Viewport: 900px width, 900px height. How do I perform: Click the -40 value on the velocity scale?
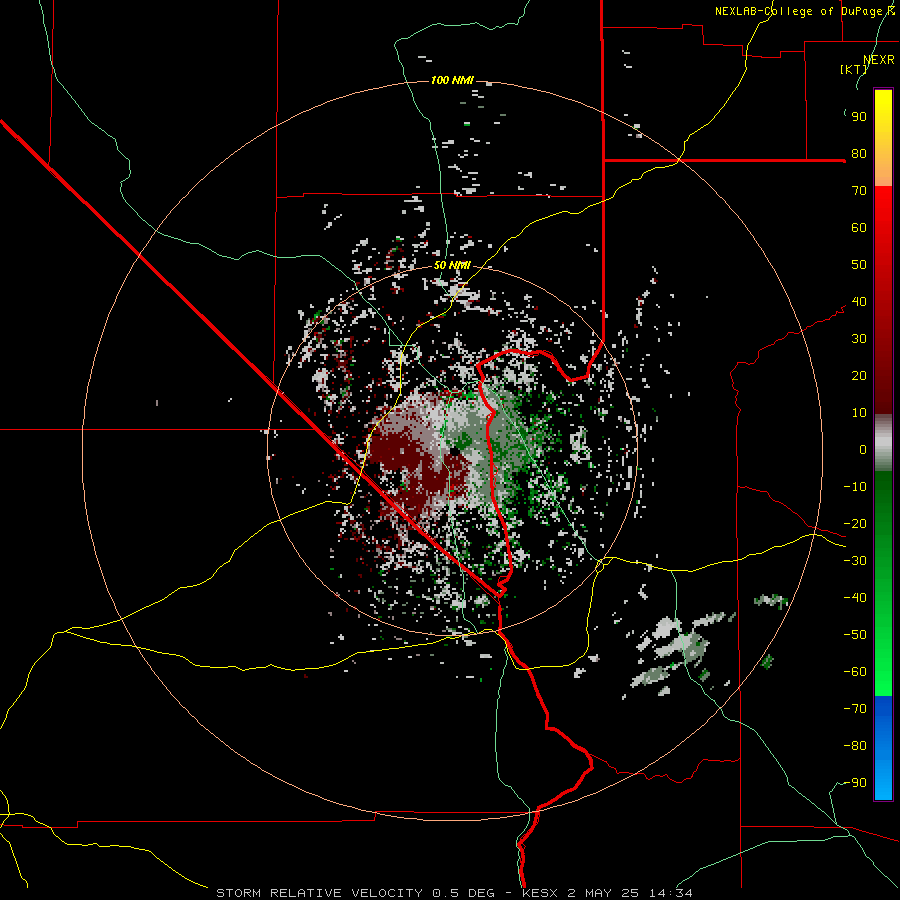(855, 598)
